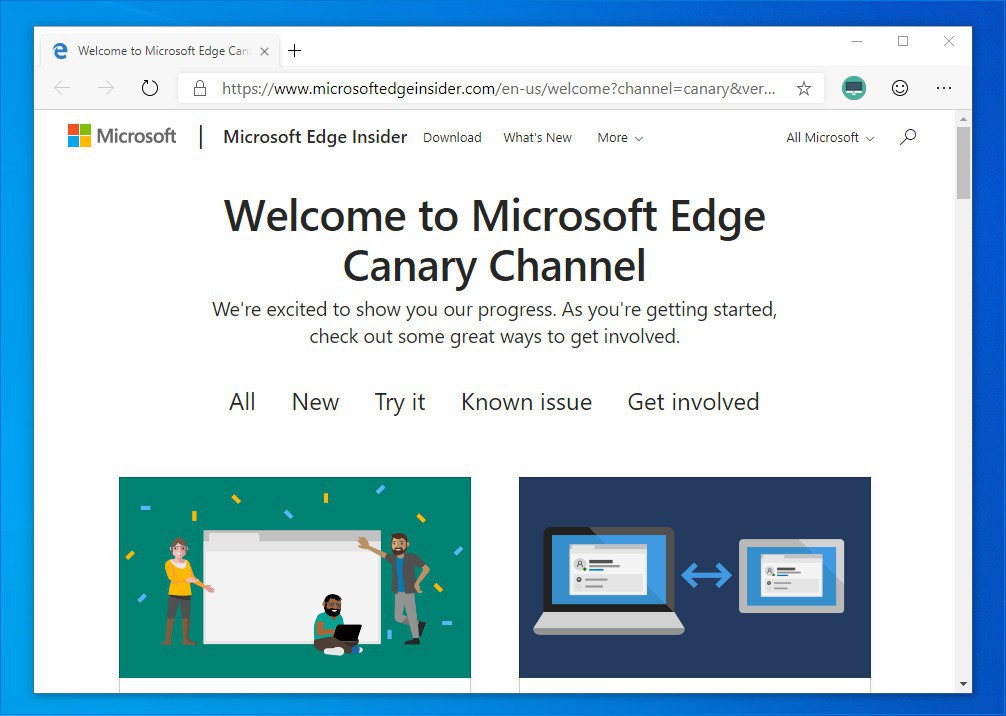Image resolution: width=1006 pixels, height=716 pixels.
Task: Add page to favorites with star icon
Action: pyautogui.click(x=803, y=89)
